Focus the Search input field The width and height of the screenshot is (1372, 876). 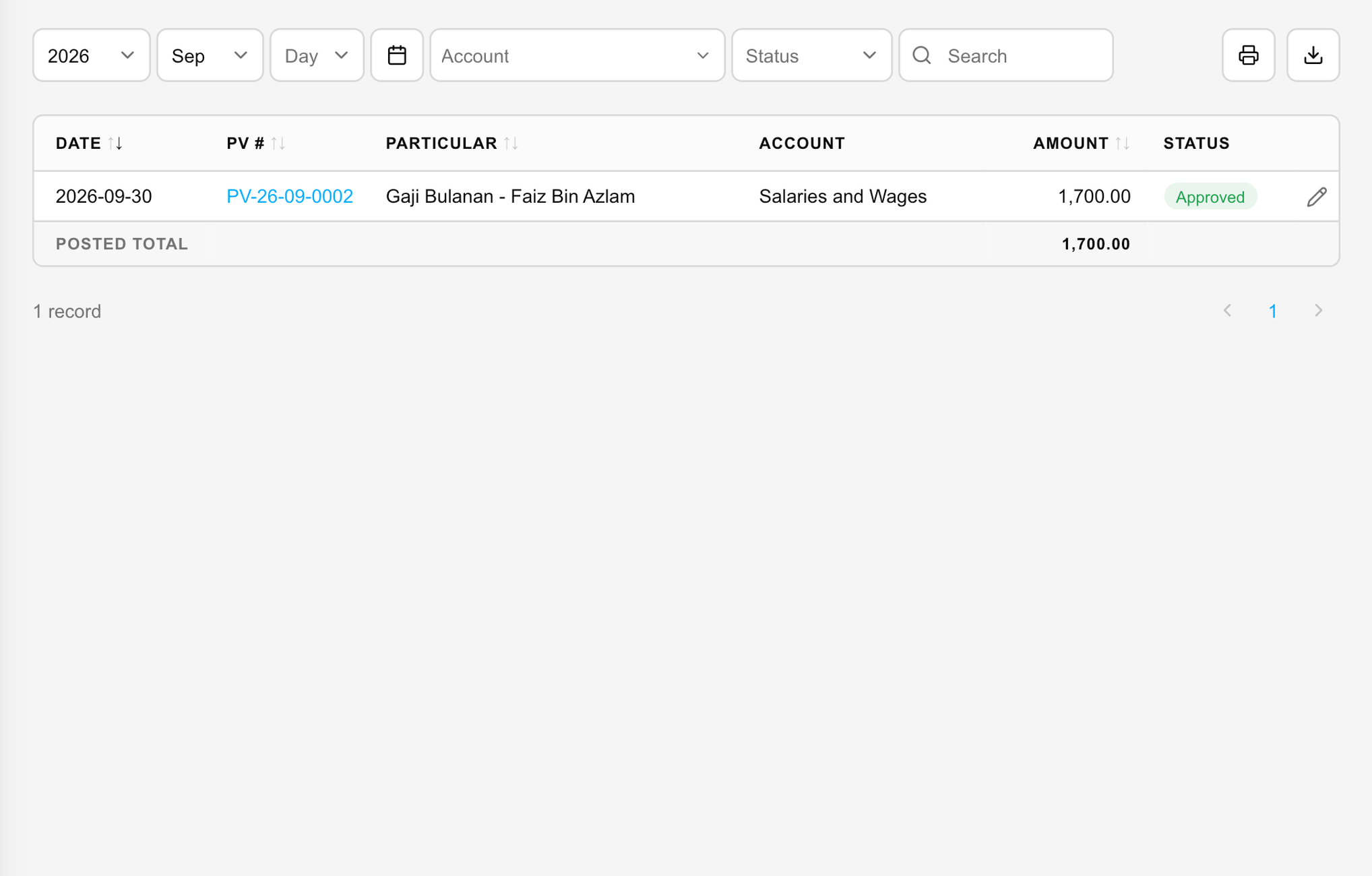click(x=1005, y=55)
